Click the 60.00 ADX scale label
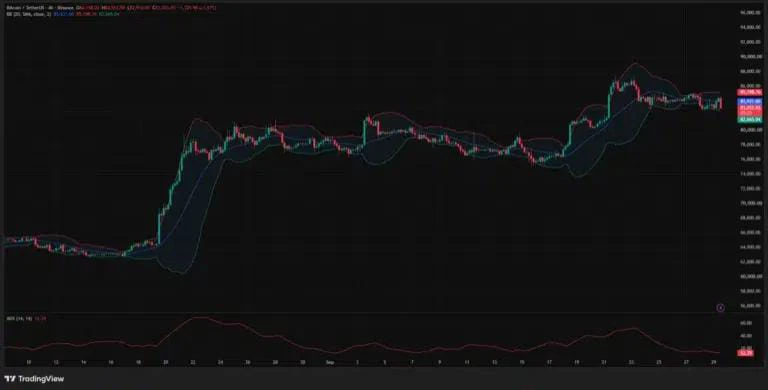 [745, 323]
